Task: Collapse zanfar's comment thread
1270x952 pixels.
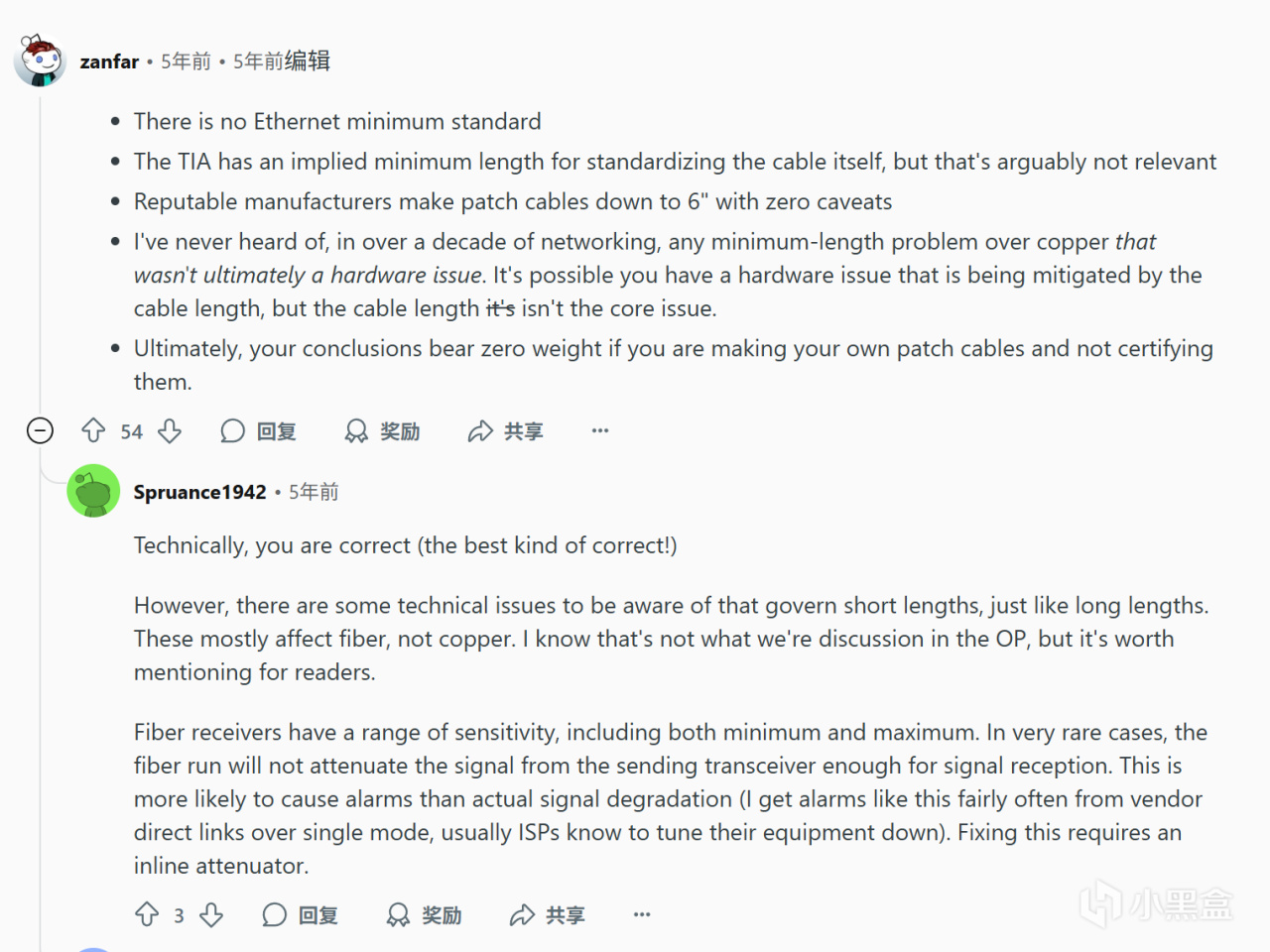Action: [x=40, y=430]
